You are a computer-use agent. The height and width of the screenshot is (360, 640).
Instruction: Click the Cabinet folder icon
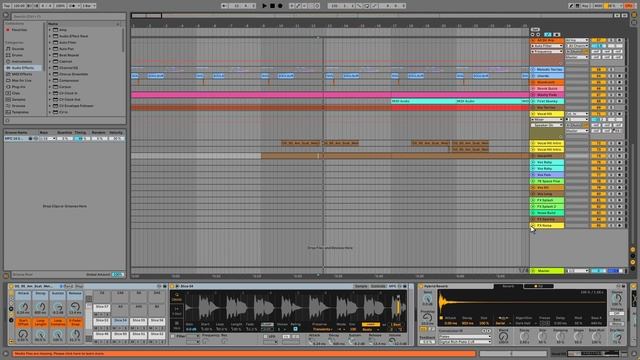[x=56, y=62]
